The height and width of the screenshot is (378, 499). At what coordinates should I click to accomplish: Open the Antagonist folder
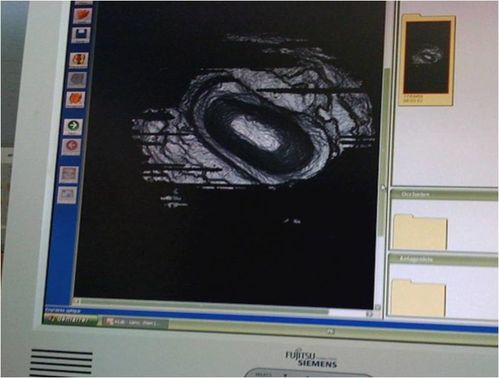pyautogui.click(x=418, y=298)
